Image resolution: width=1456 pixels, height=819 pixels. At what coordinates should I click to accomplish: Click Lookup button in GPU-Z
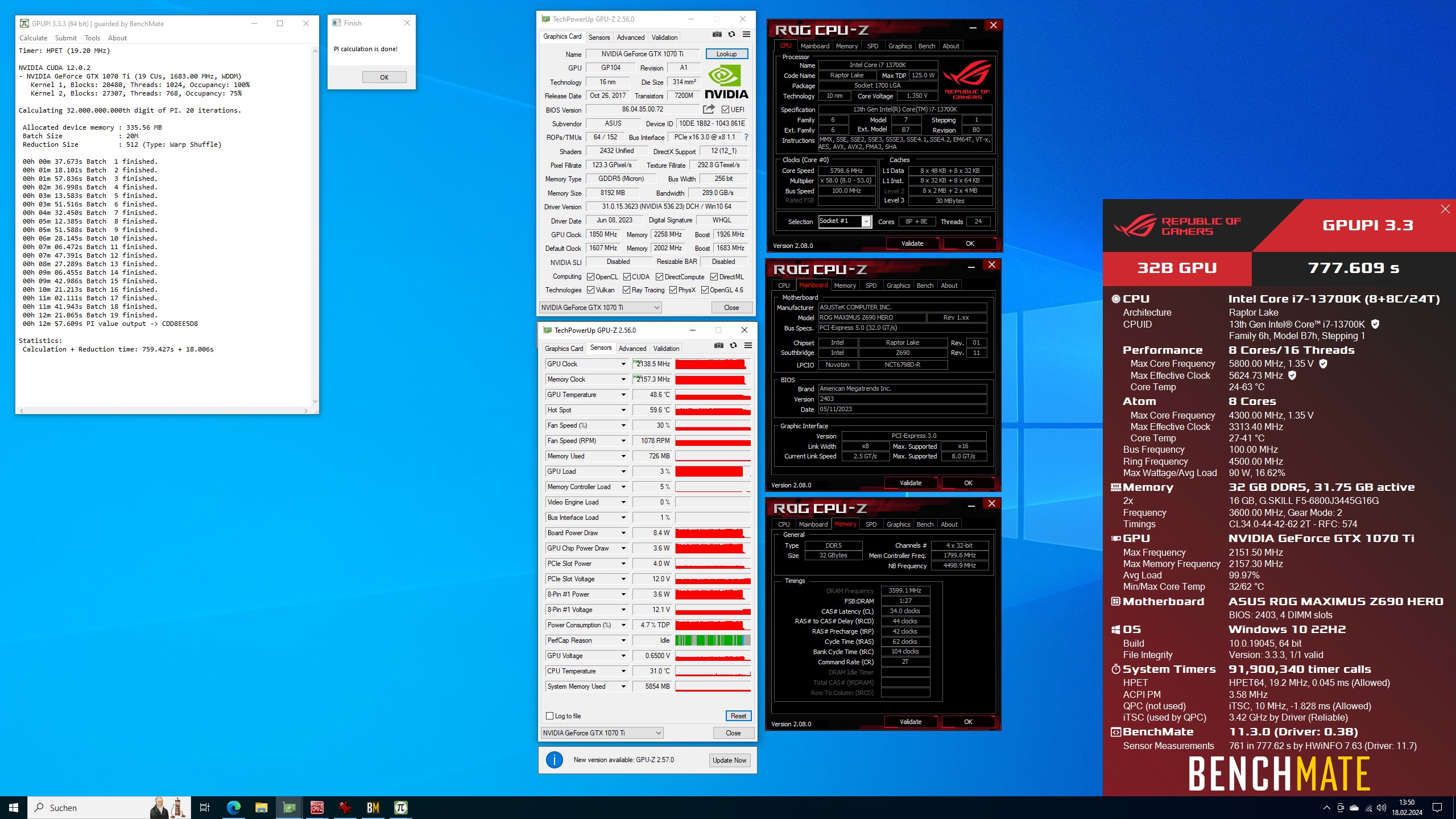[726, 54]
